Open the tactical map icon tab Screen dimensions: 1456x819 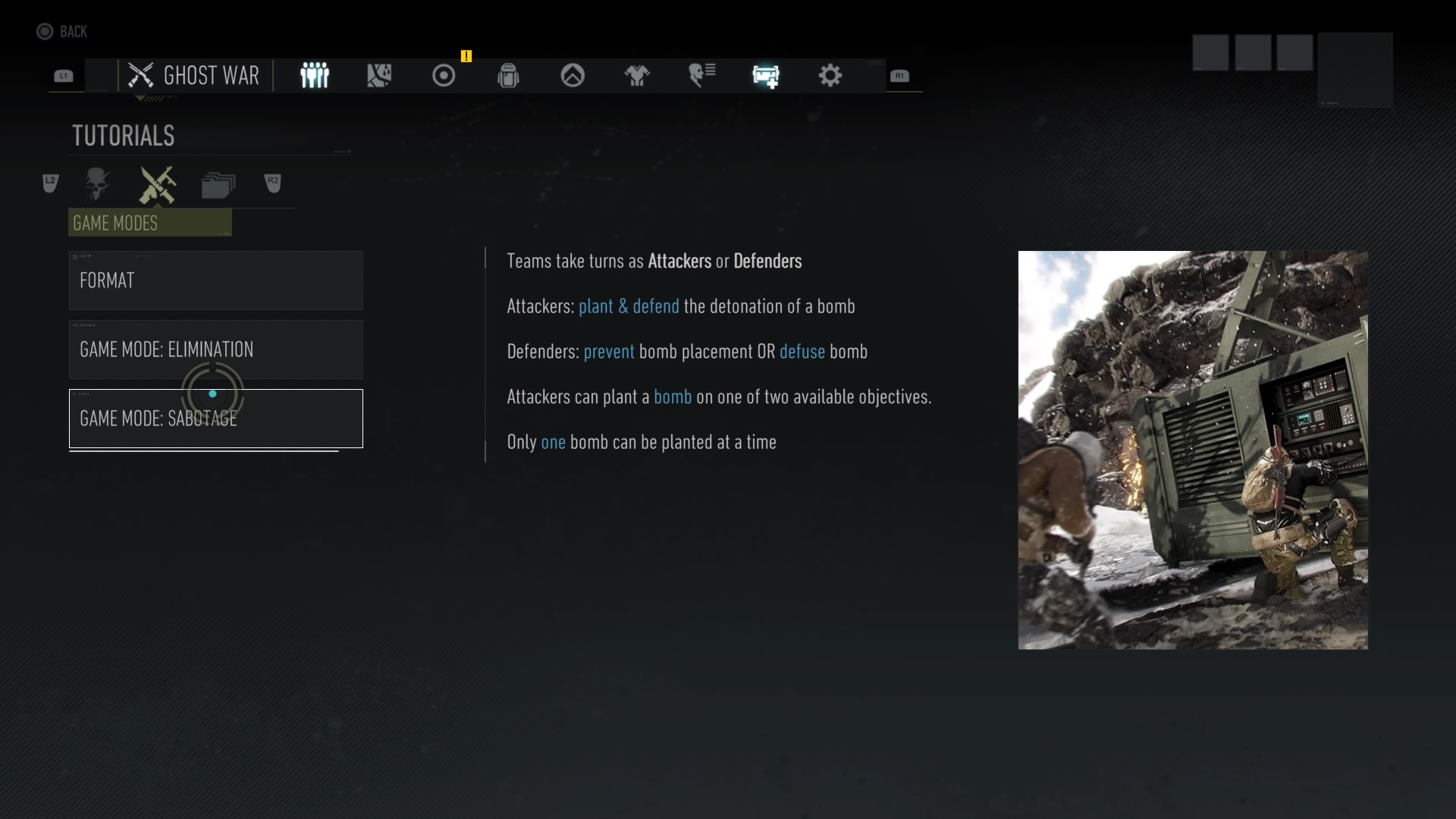[379, 75]
